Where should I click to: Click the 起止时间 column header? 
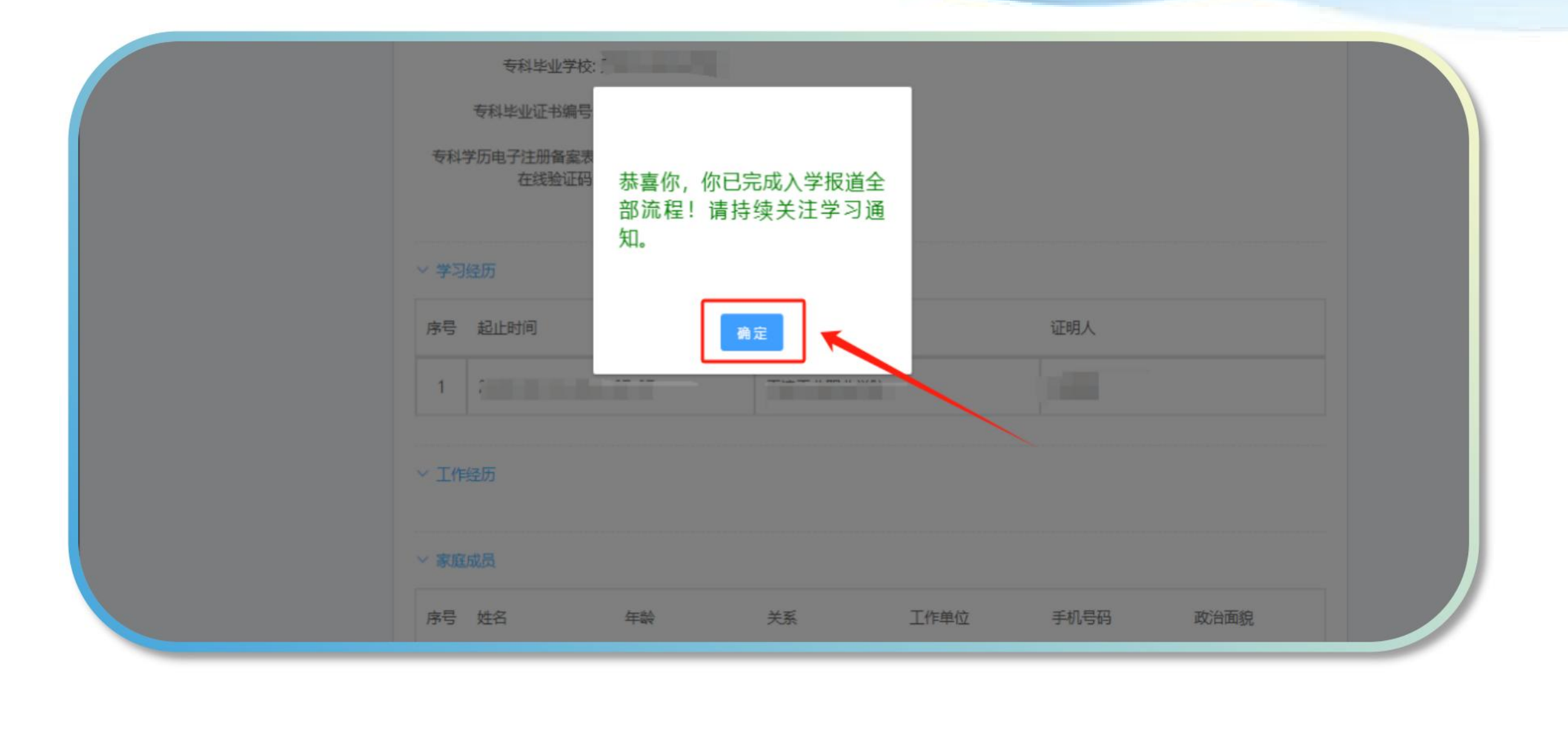(x=507, y=328)
